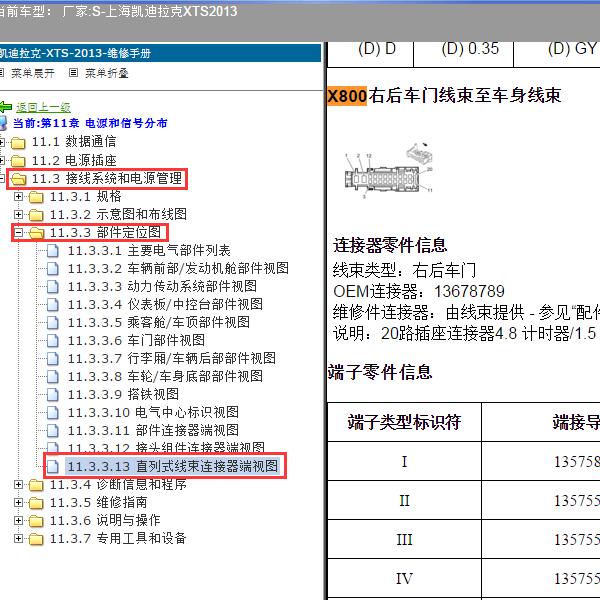Click the 菜单折叠 collapse-all menu

click(x=106, y=73)
